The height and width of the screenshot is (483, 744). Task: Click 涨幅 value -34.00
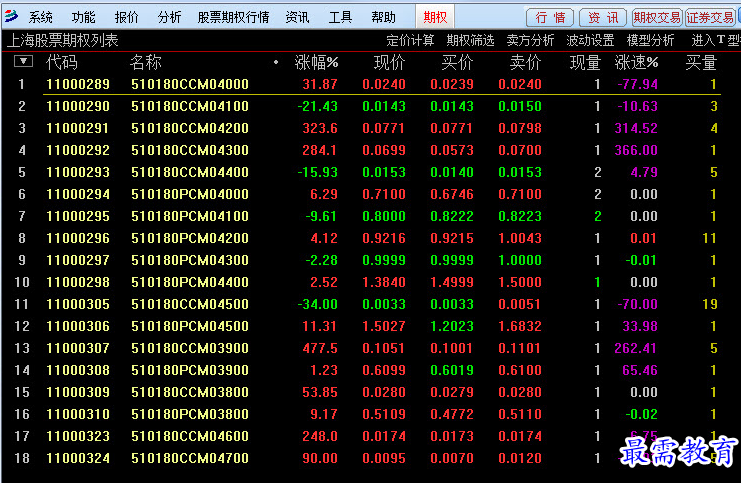coord(317,304)
